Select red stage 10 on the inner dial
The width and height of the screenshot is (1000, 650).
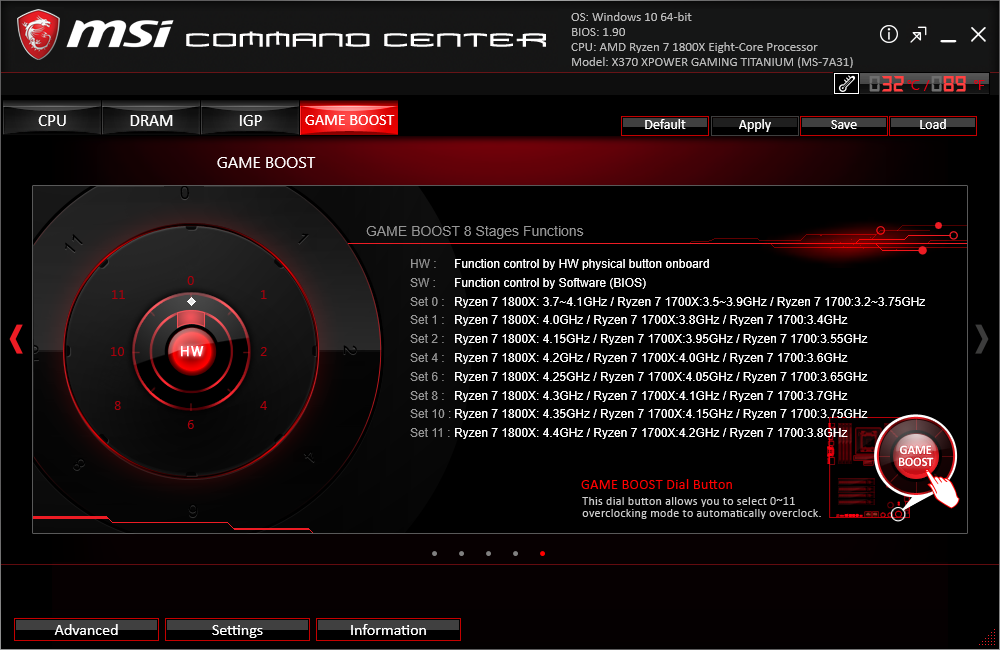coord(117,351)
